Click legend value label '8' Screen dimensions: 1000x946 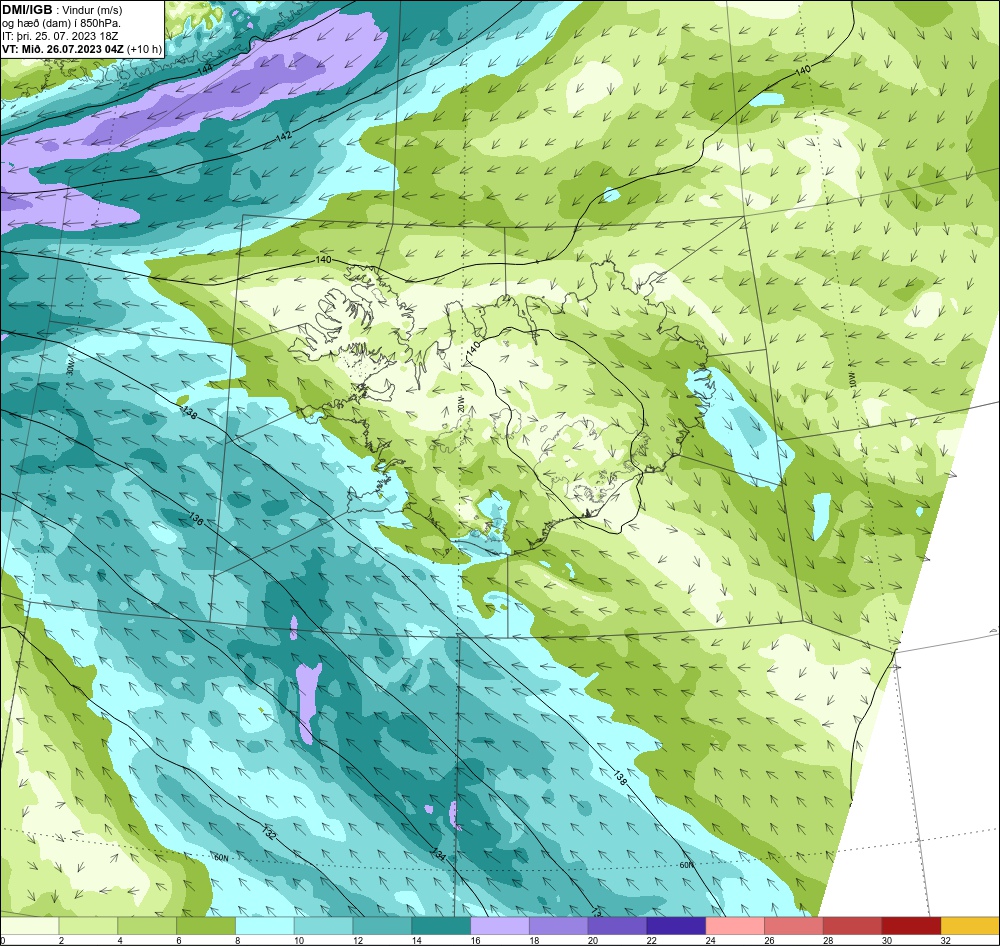pos(239,940)
